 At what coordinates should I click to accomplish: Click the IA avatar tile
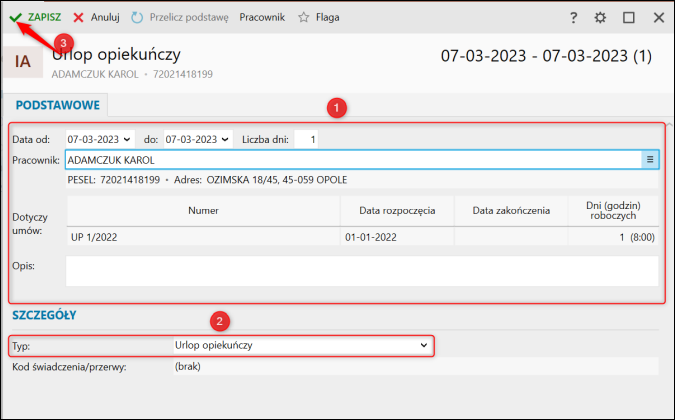pos(23,62)
